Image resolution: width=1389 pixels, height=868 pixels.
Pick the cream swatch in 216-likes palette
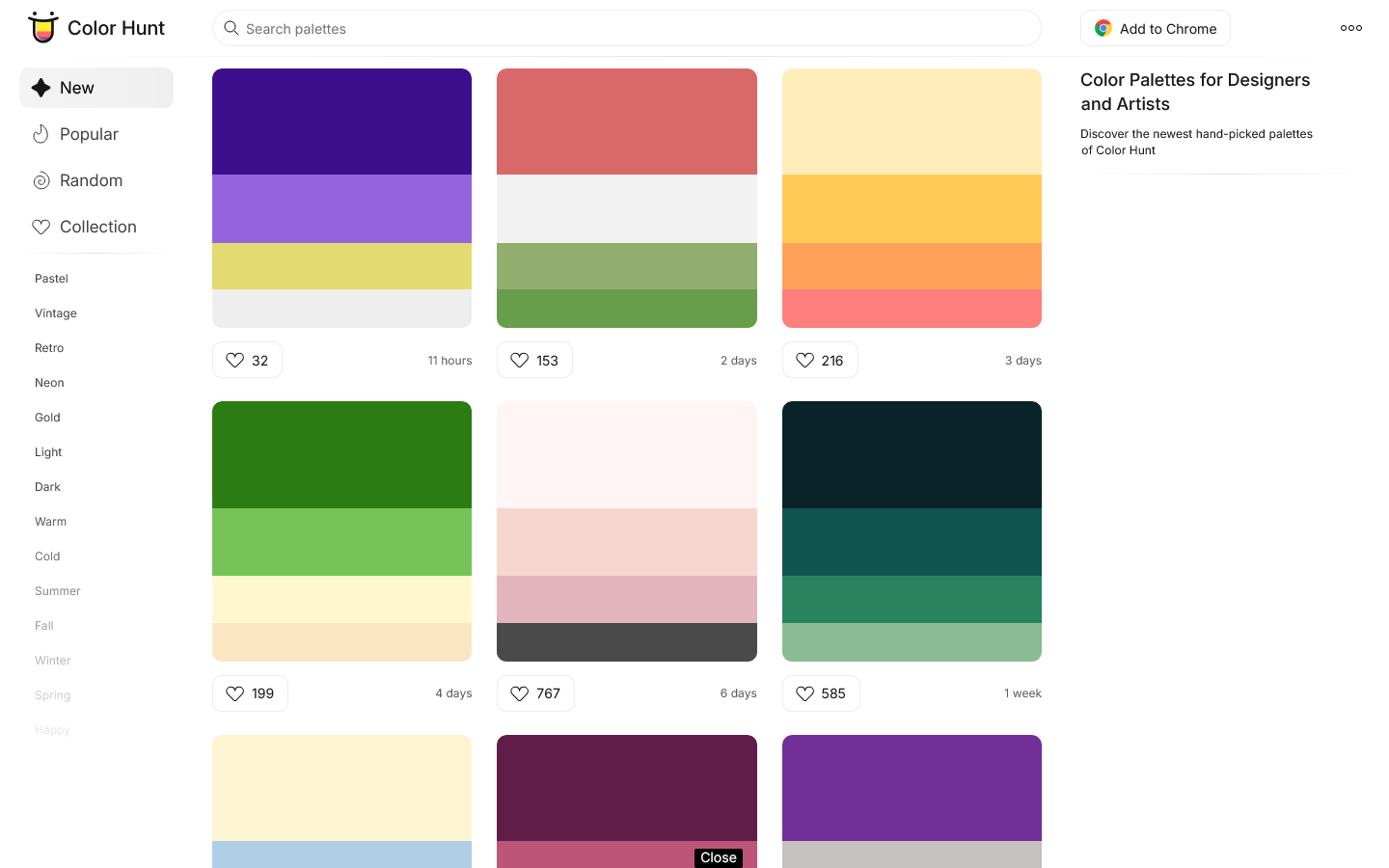(912, 122)
